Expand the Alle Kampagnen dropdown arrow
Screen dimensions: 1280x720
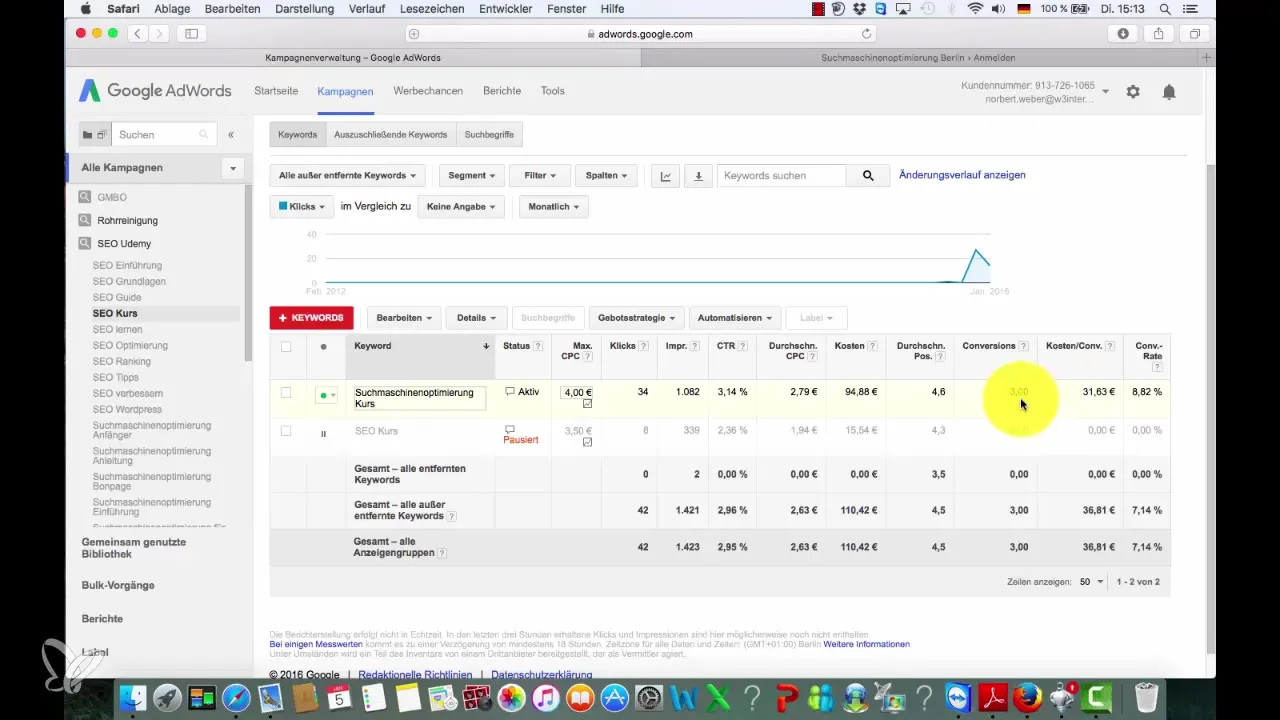click(233, 168)
